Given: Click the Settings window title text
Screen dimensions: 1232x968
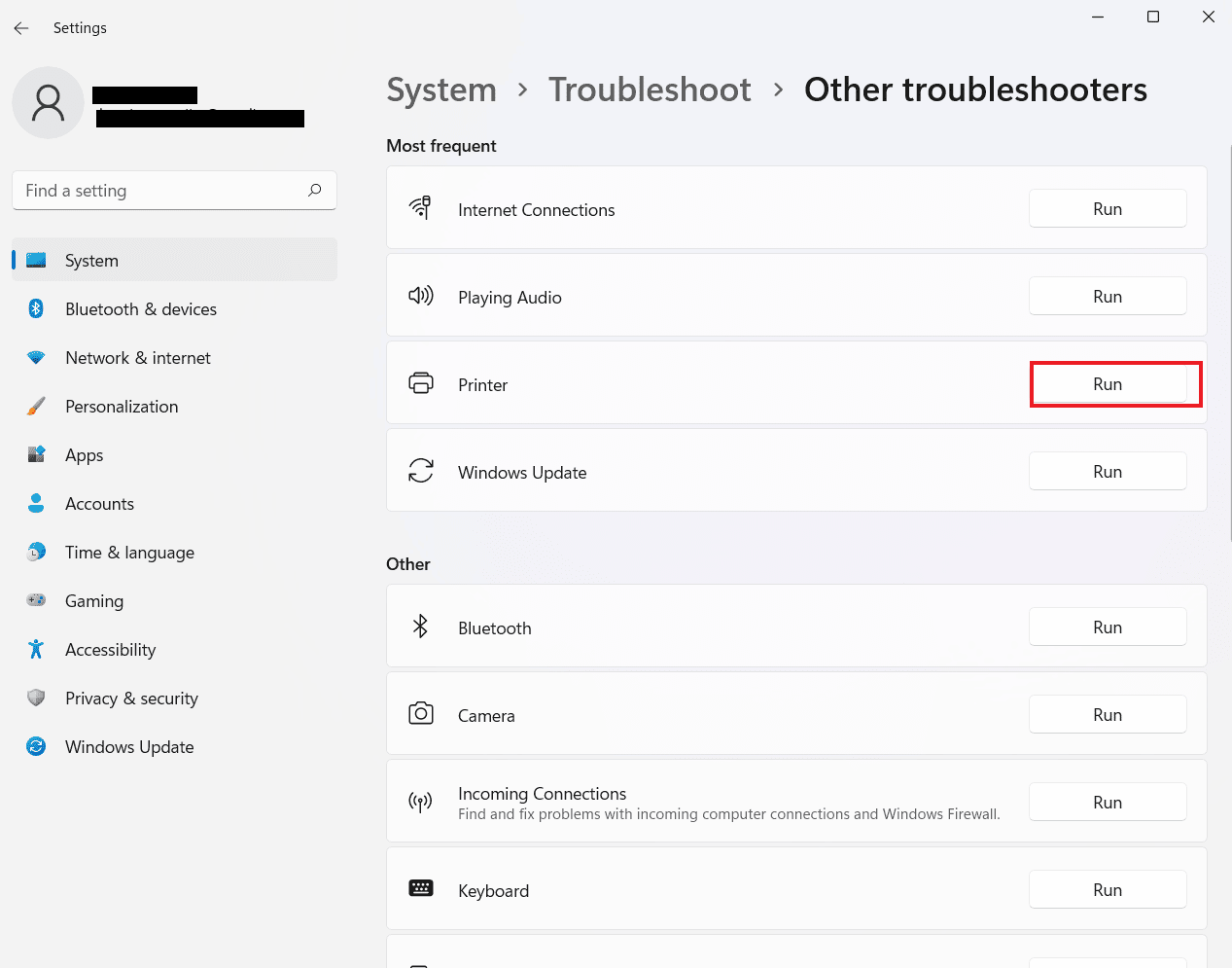Looking at the screenshot, I should 80,28.
